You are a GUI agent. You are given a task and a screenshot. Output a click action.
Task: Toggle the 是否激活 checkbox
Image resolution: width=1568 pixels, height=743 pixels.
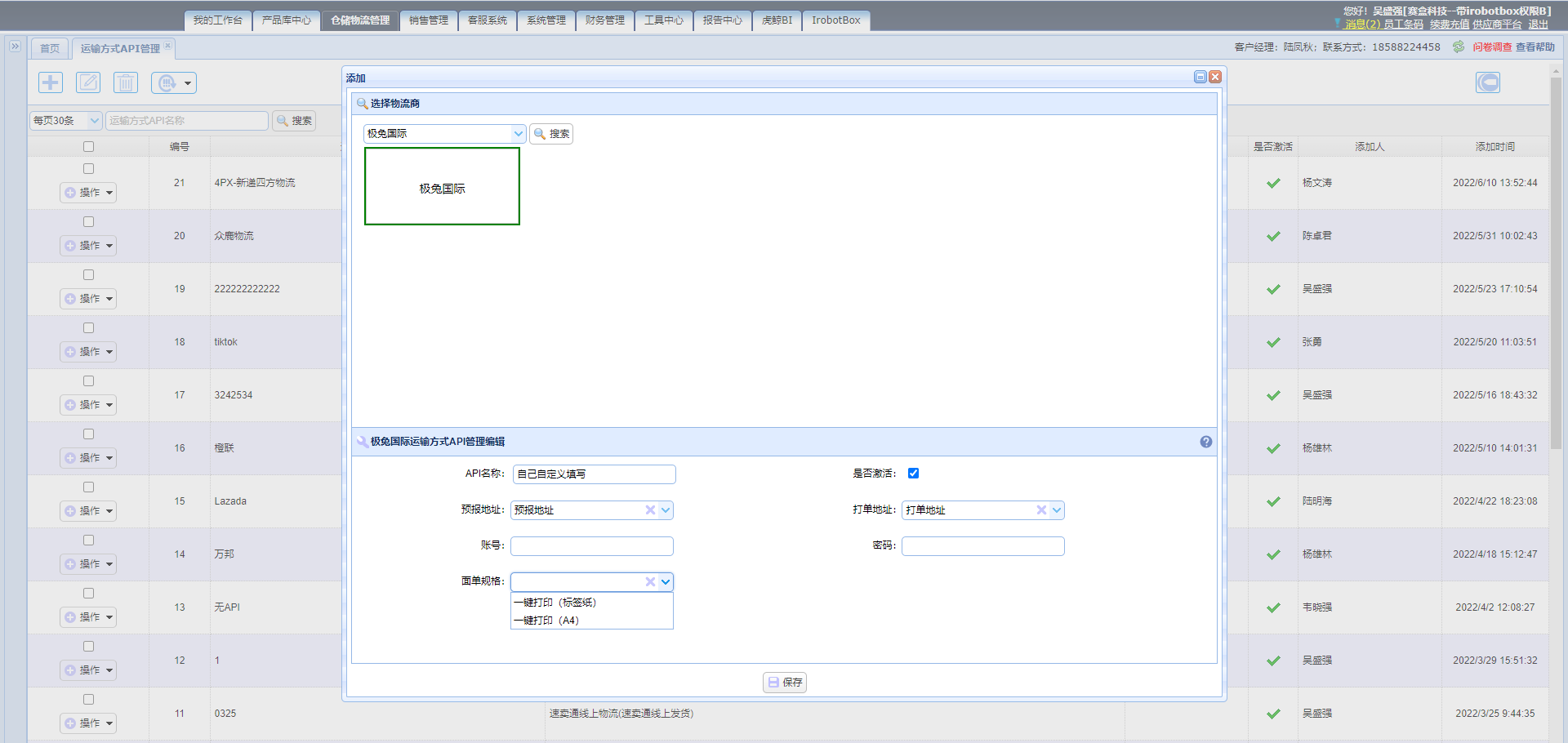click(x=913, y=474)
